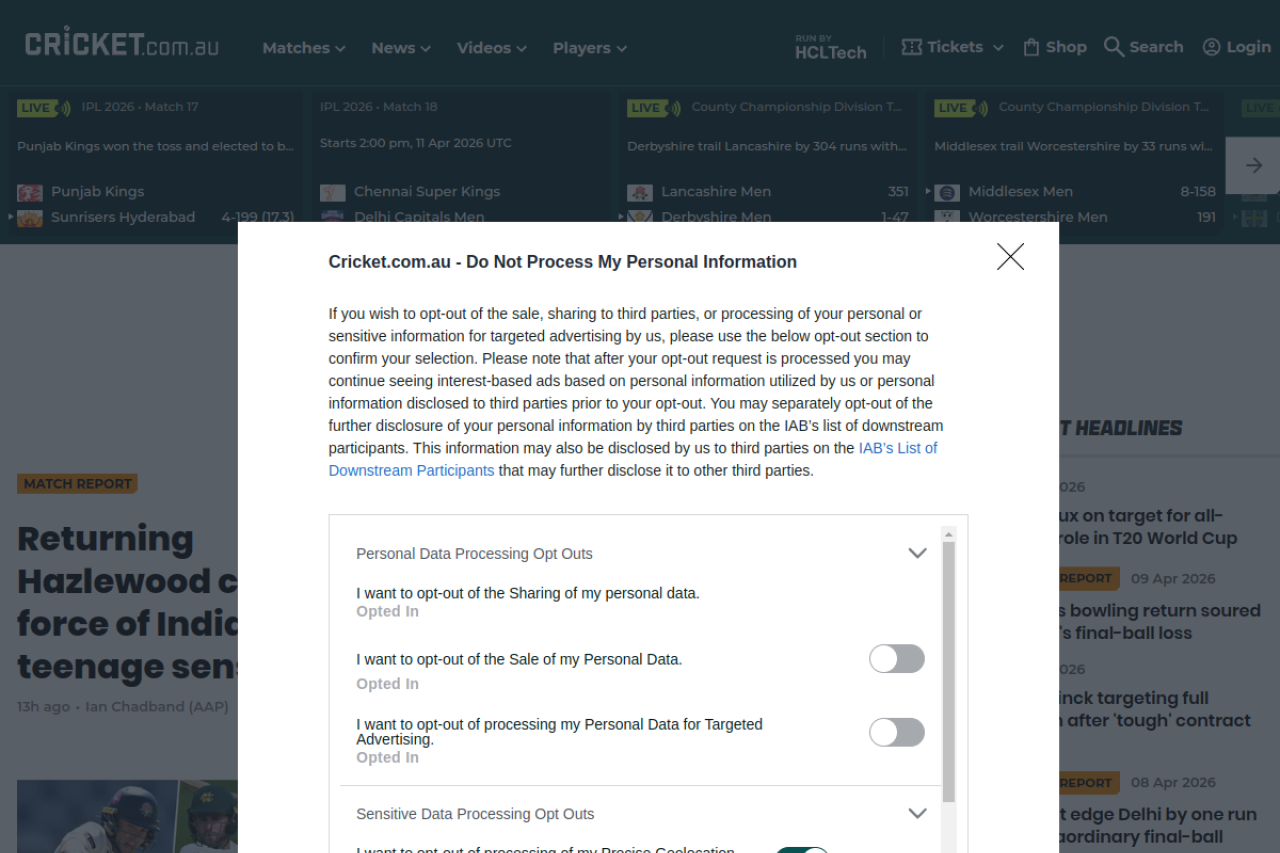
Task: Open the Players menu
Action: pyautogui.click(x=589, y=48)
